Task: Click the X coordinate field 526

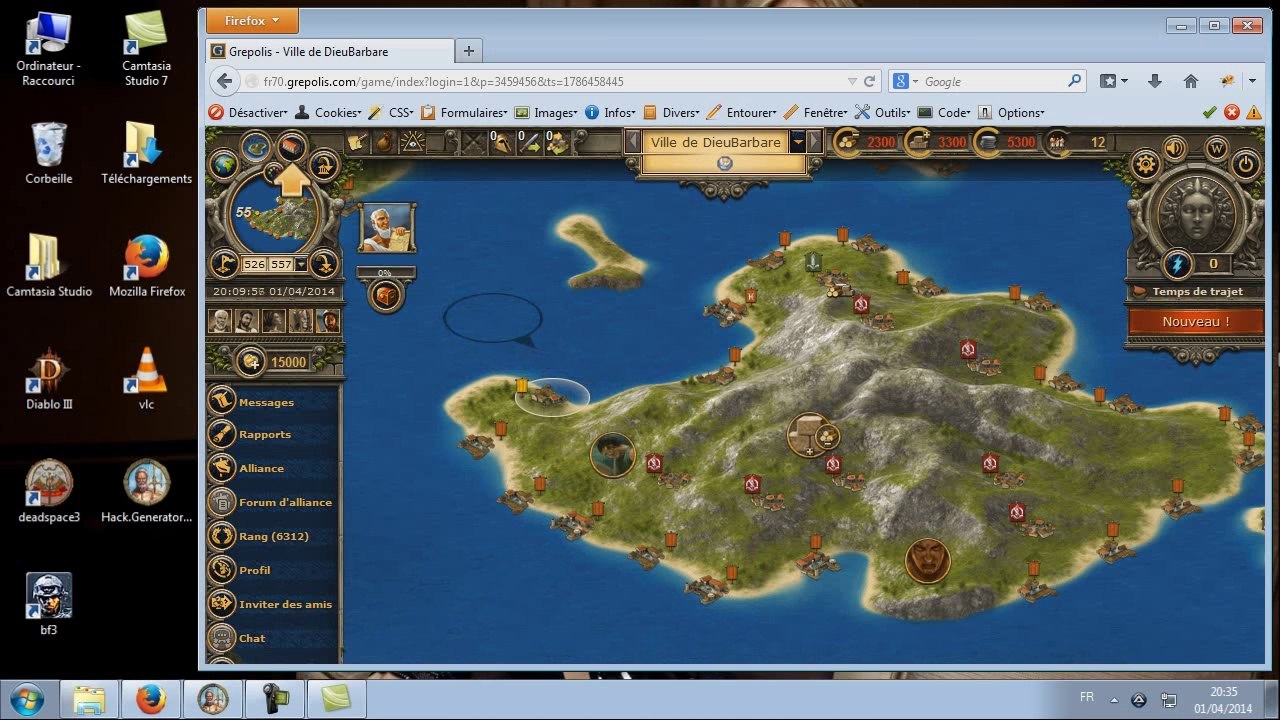Action: [x=255, y=264]
